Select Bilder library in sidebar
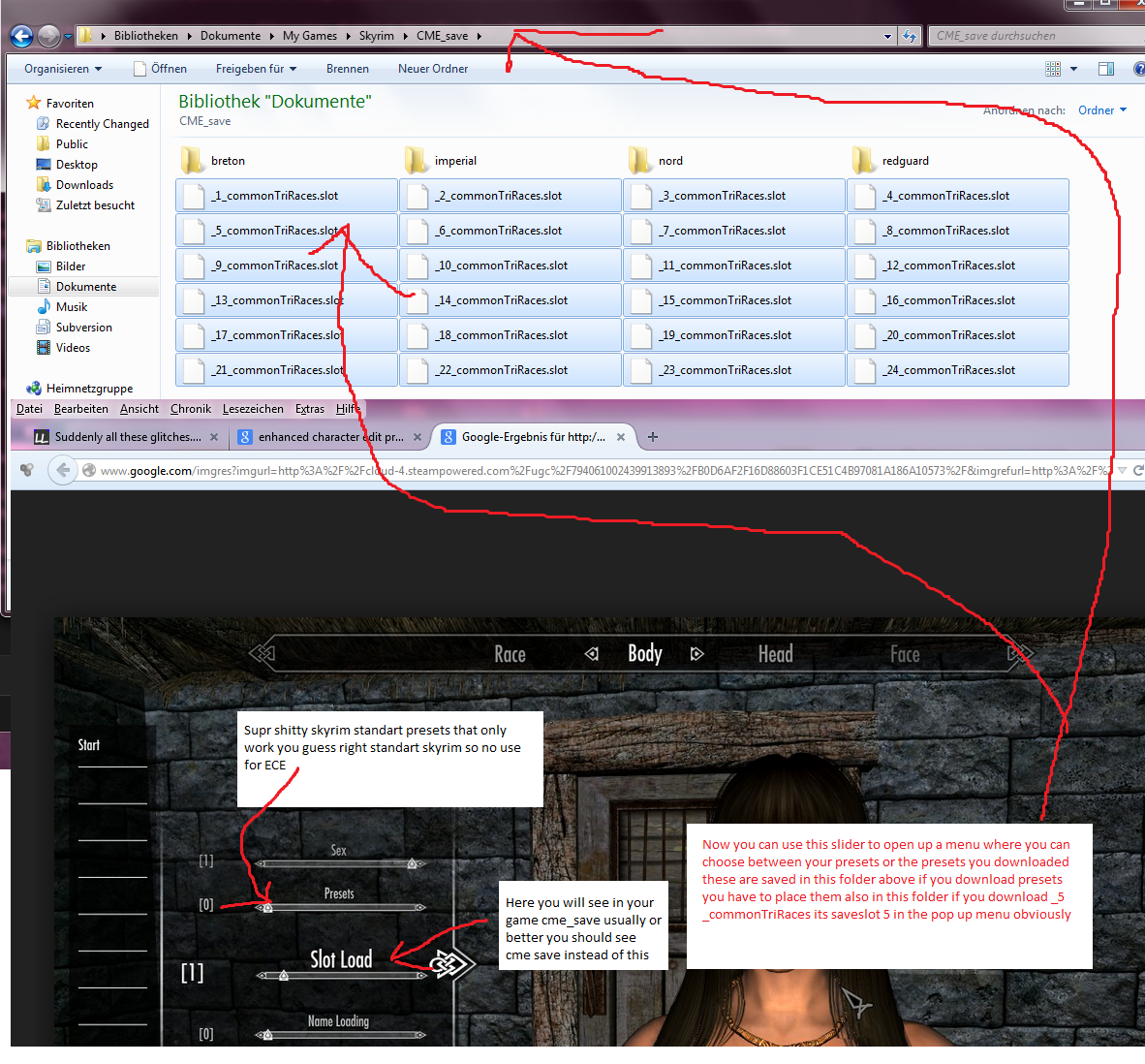This screenshot has width=1145, height=1064. (x=70, y=266)
